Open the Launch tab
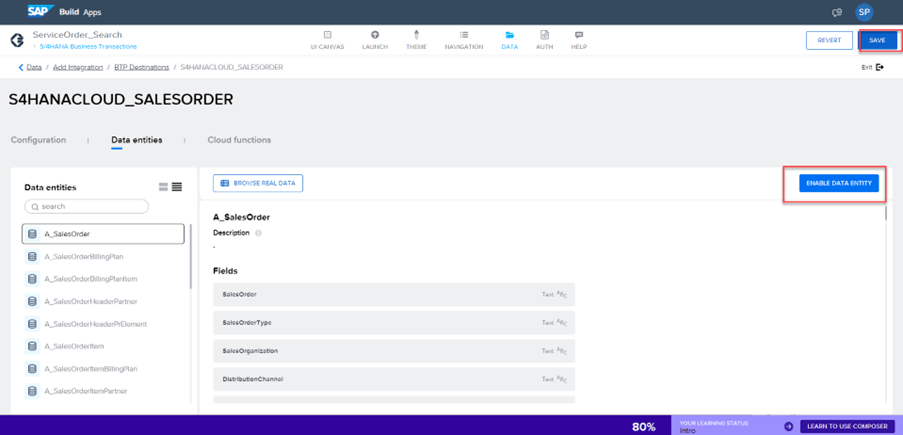Screen dimensions: 903x435 click(375, 40)
